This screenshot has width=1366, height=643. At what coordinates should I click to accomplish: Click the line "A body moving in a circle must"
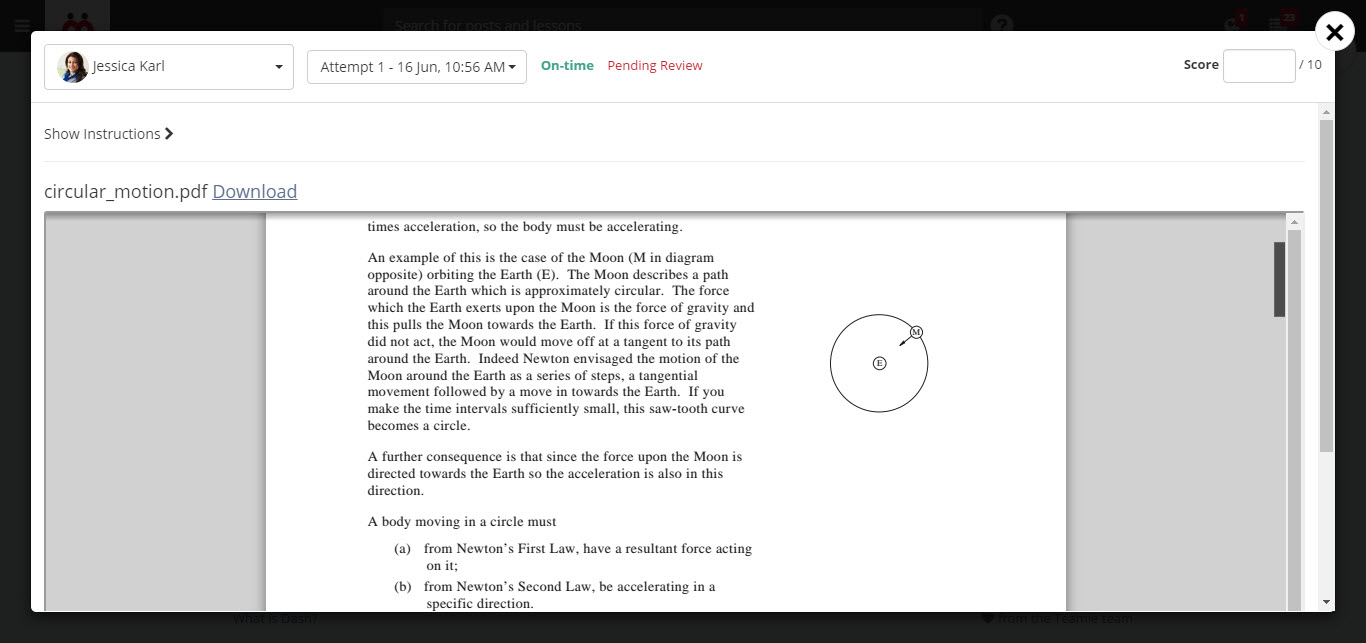point(462,522)
